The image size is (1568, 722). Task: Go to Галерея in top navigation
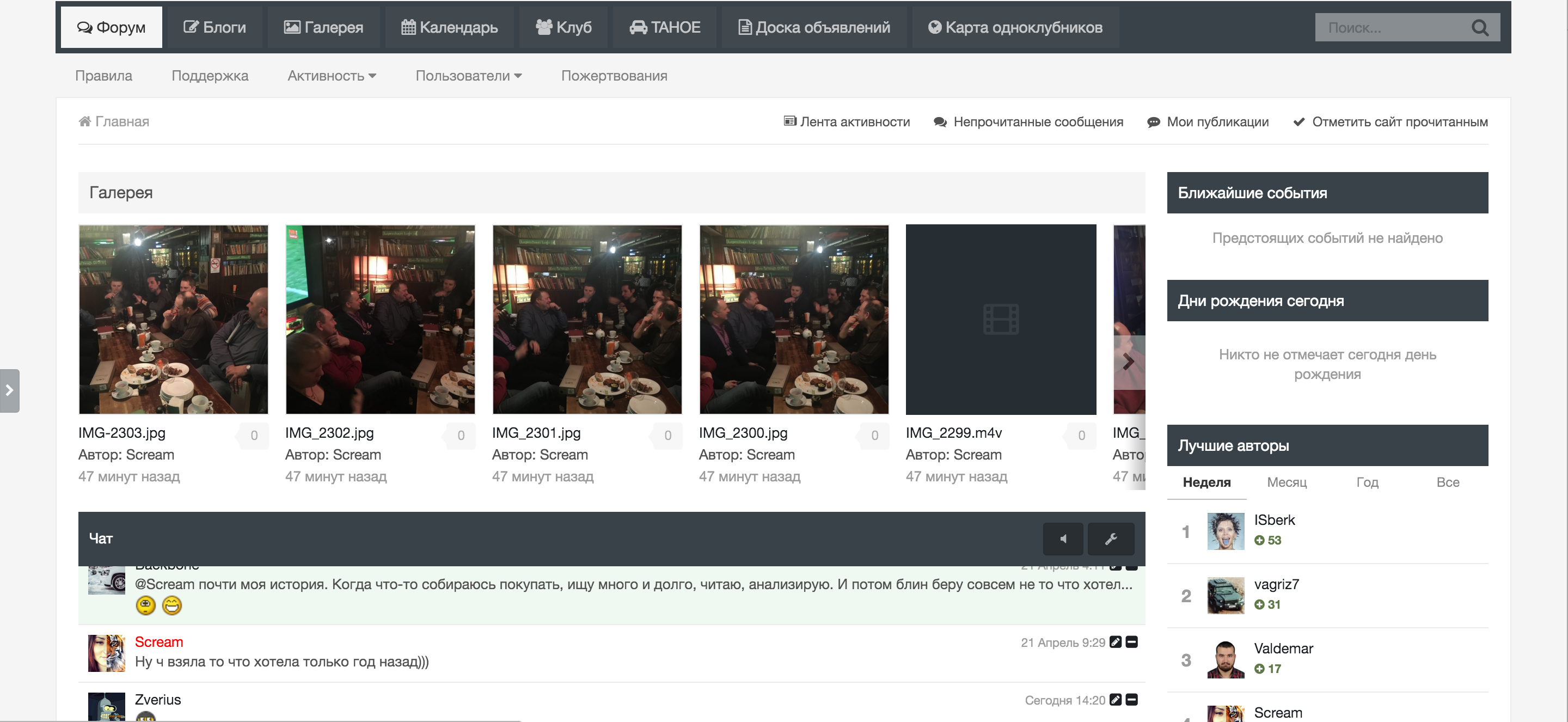[x=324, y=27]
